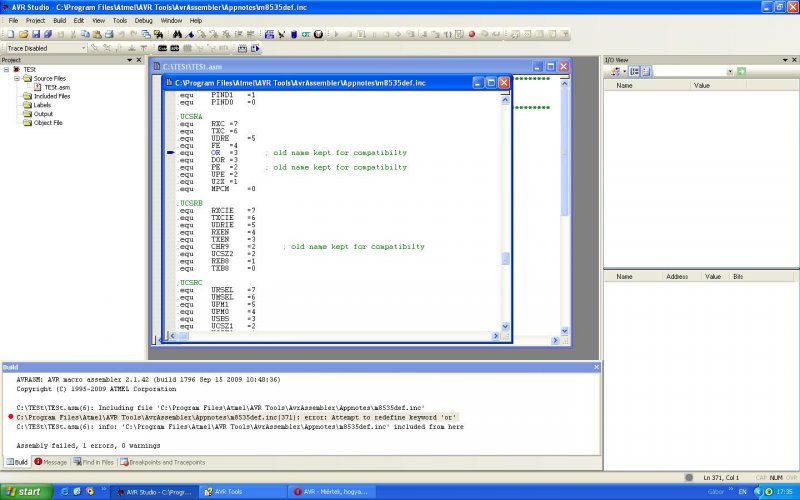
Task: Toggle the I/O View tree view mode
Action: (x=634, y=71)
